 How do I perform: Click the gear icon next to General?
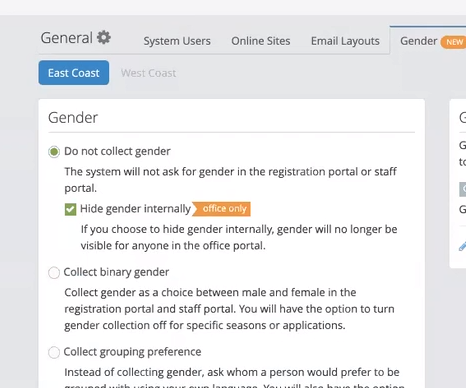(x=104, y=37)
